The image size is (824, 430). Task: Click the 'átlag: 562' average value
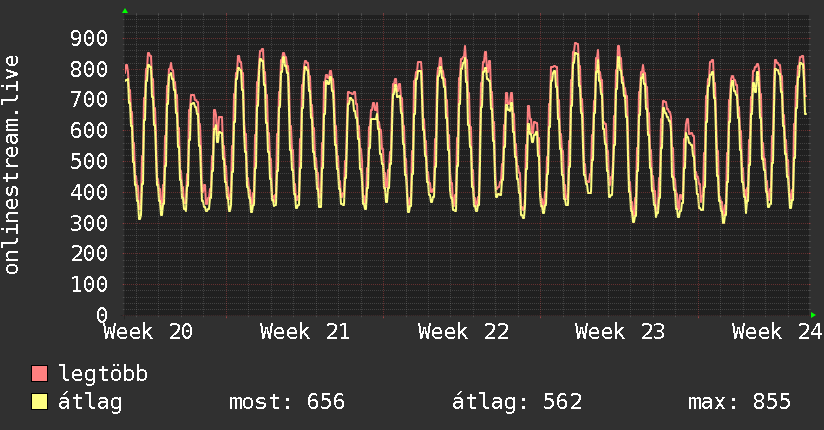point(517,402)
